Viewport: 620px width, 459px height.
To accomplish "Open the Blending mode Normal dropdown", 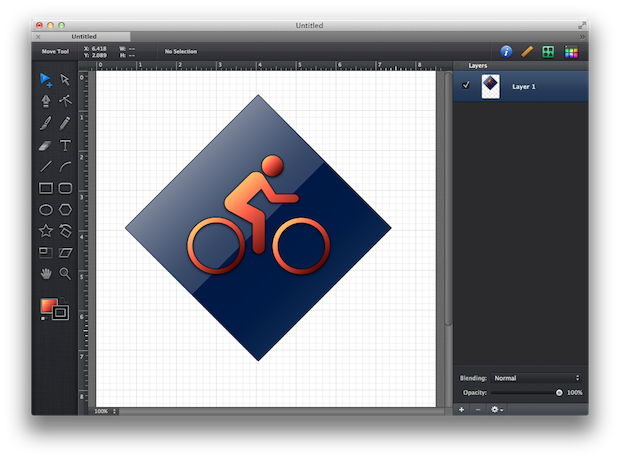I will pyautogui.click(x=537, y=378).
